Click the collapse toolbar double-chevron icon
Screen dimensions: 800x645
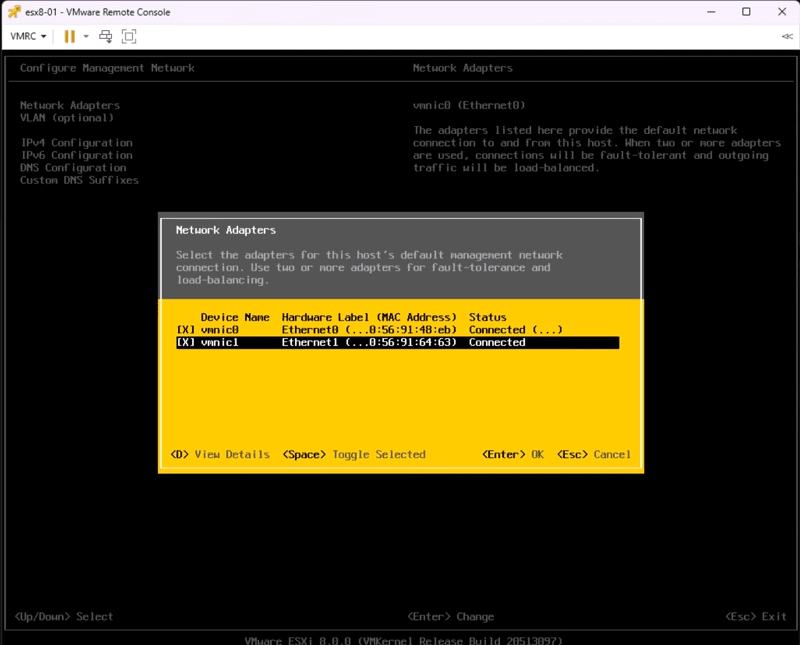coord(787,36)
